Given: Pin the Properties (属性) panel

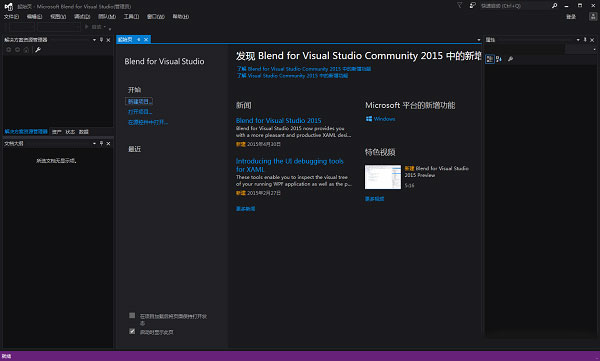Looking at the screenshot, I should (x=585, y=40).
